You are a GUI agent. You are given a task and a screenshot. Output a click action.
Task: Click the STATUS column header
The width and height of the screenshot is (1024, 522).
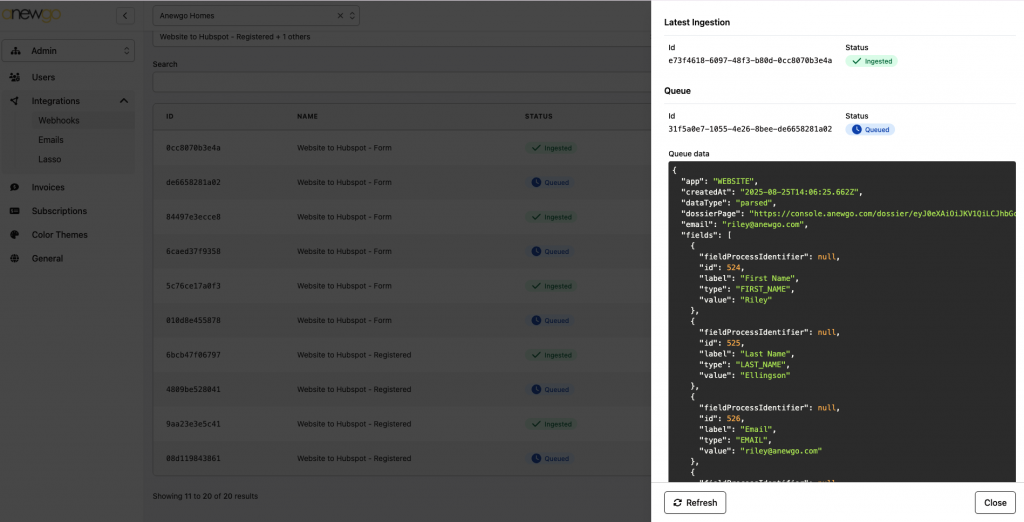(539, 116)
